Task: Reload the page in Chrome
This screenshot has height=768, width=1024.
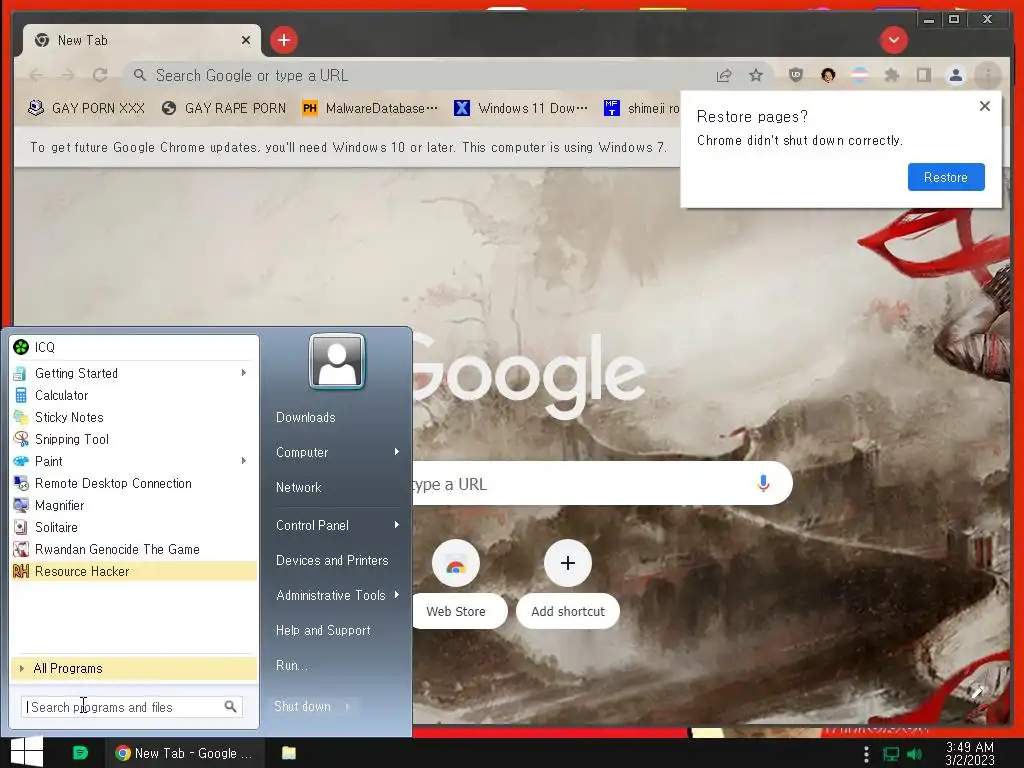Action: point(100,75)
